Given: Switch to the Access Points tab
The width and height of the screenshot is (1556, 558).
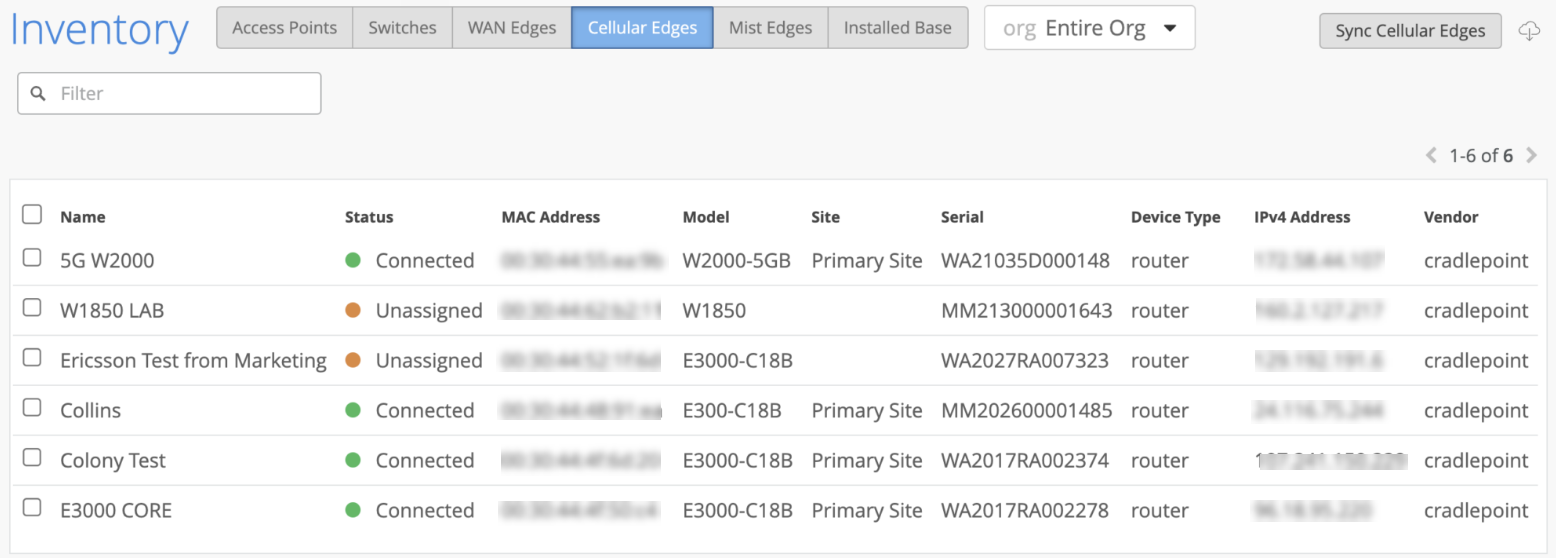Looking at the screenshot, I should tap(284, 28).
